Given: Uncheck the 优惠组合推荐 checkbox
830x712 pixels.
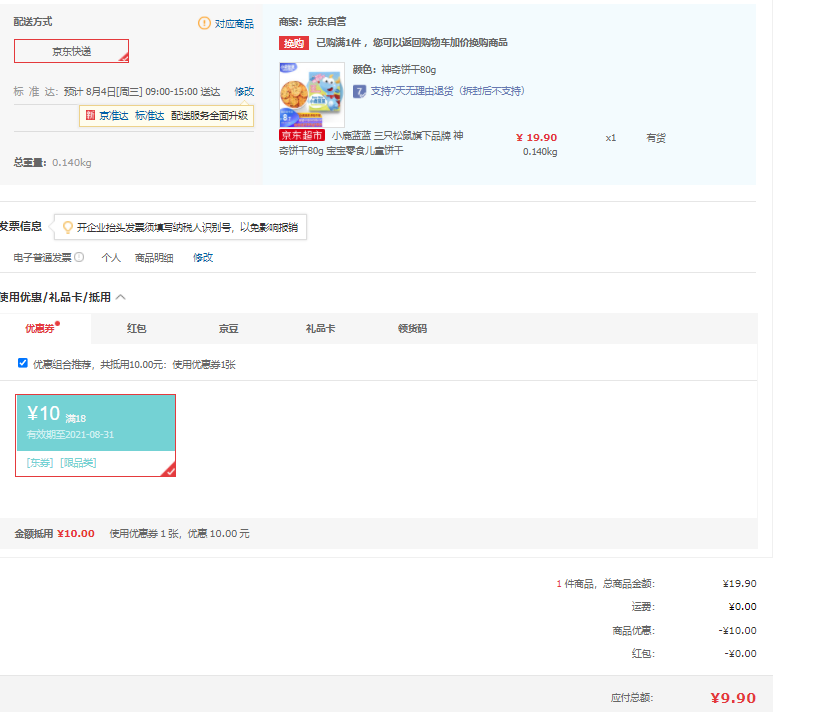Looking at the screenshot, I should tap(23, 363).
